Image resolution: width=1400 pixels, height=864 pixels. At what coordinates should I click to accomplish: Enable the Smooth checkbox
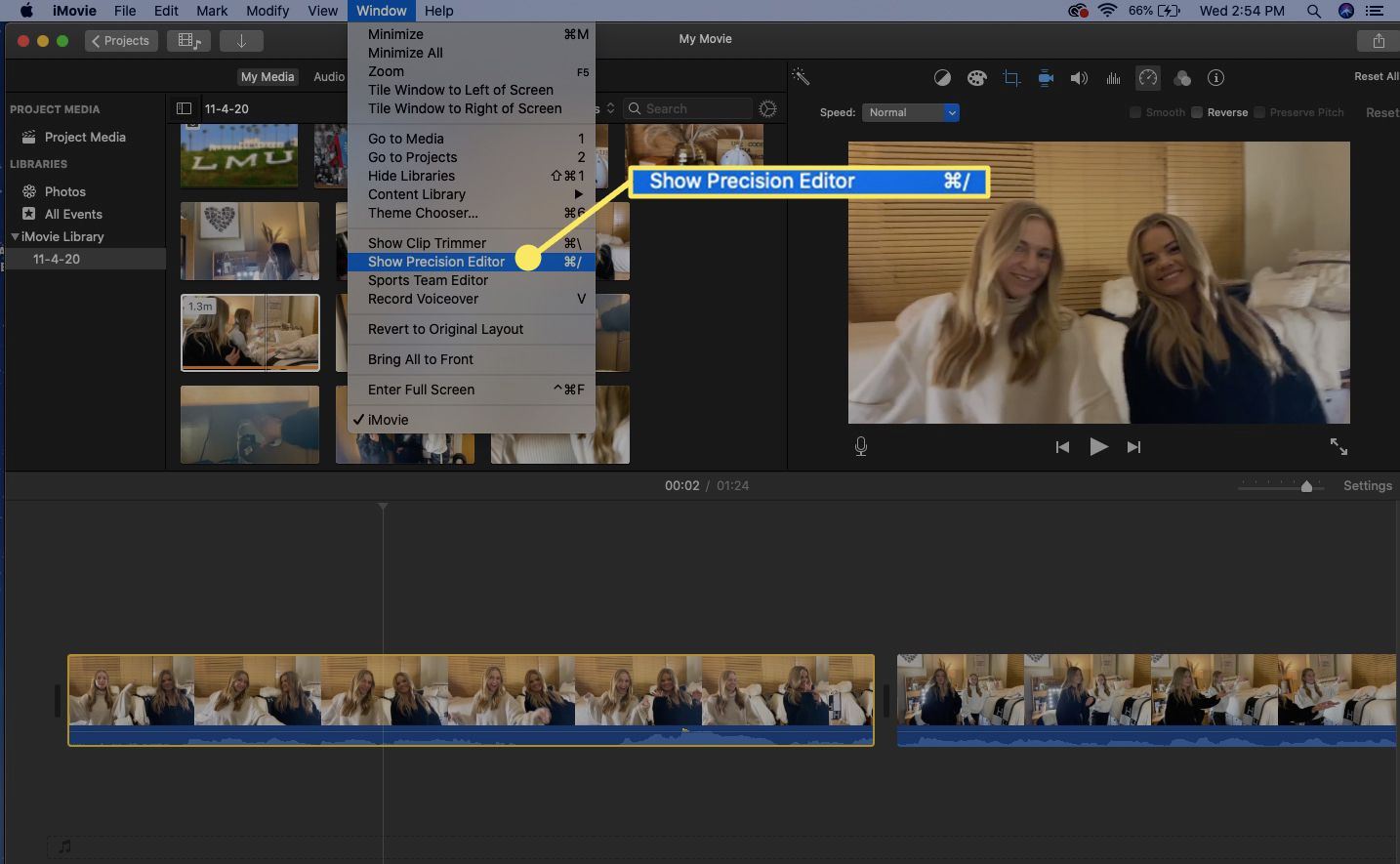[1135, 112]
